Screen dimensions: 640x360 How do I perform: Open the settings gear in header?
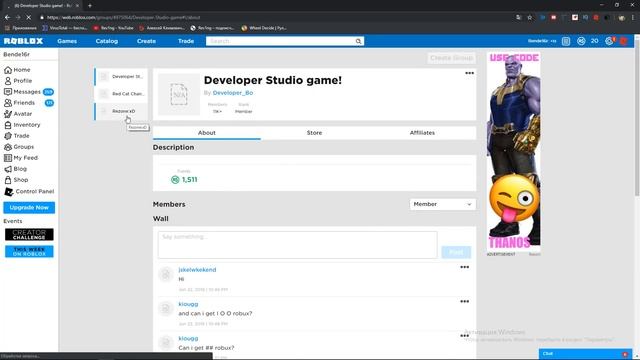[x=609, y=41]
